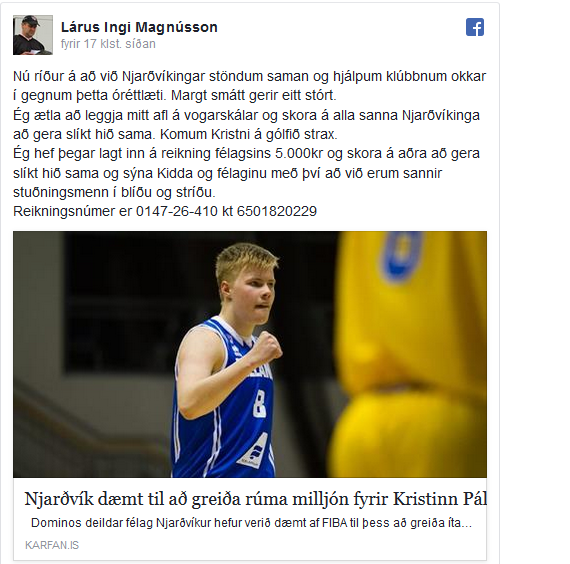
Task: Open the basketball player article photo
Action: tap(250, 354)
